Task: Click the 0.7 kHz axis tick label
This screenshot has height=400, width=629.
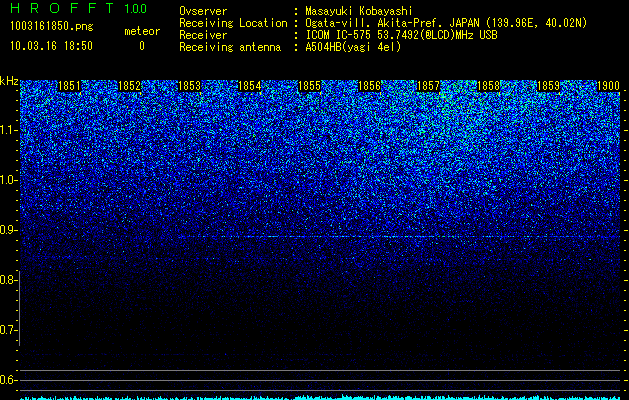Action: (x=8, y=330)
